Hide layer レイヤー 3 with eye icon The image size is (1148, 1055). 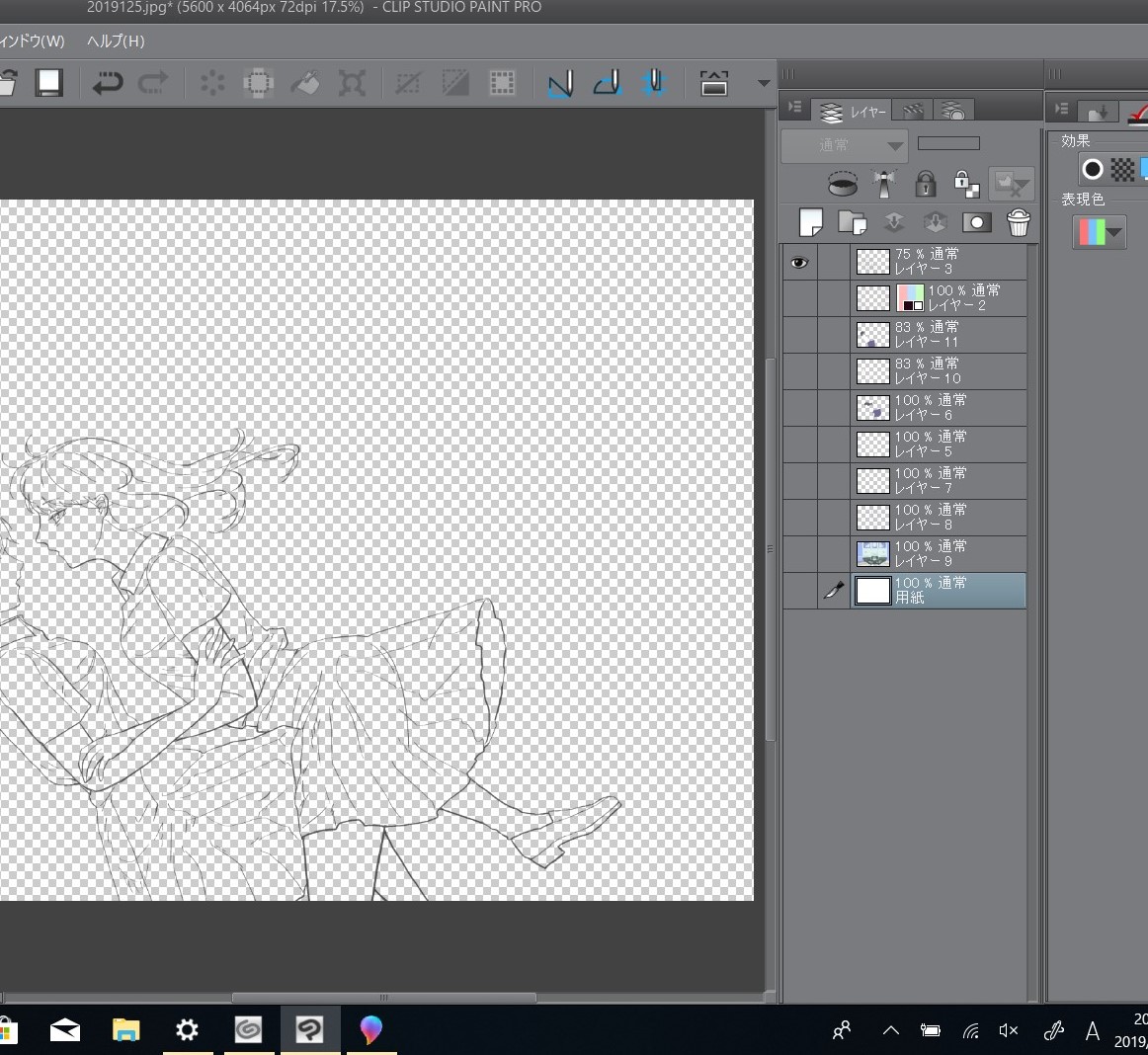[799, 262]
